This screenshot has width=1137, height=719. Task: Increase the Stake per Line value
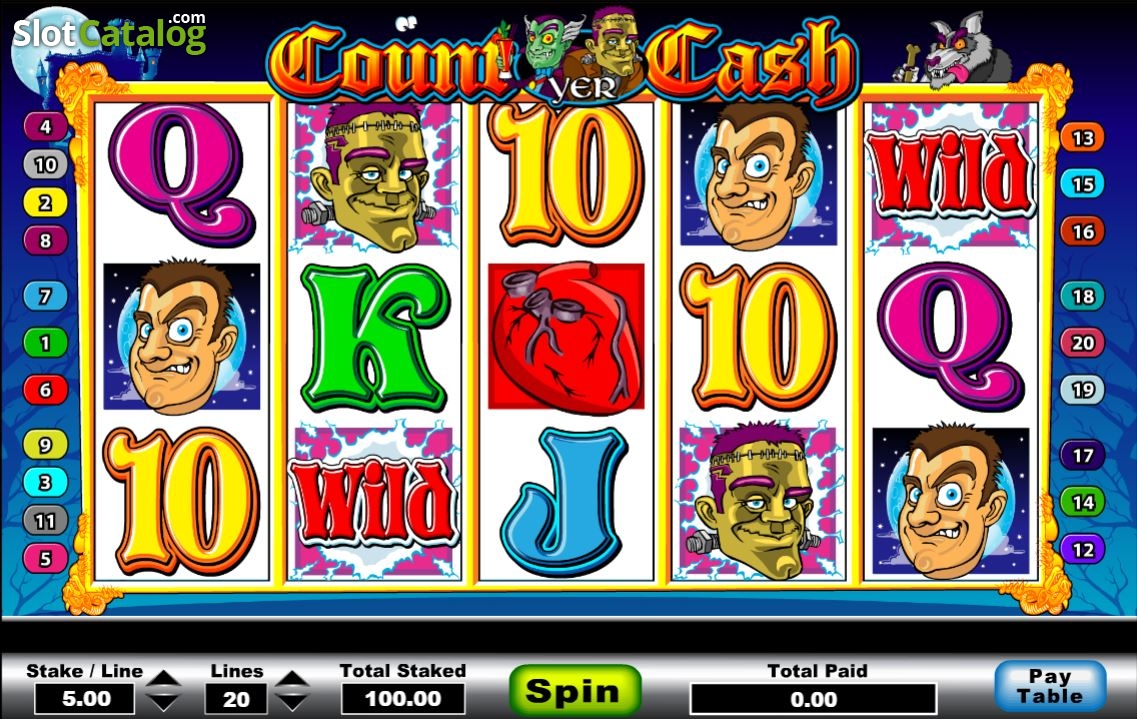pos(164,680)
